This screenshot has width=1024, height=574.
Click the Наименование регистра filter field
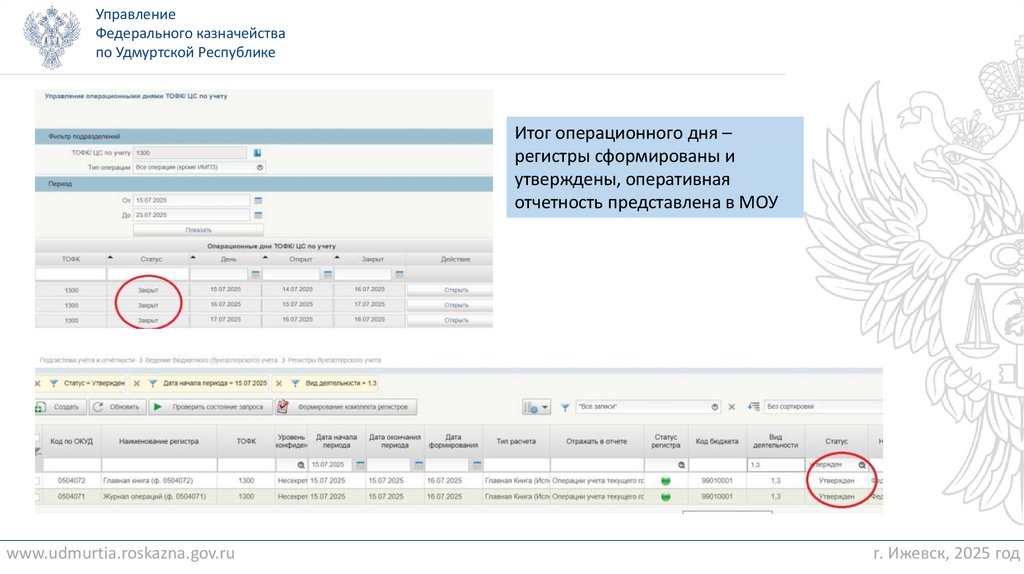coord(159,465)
